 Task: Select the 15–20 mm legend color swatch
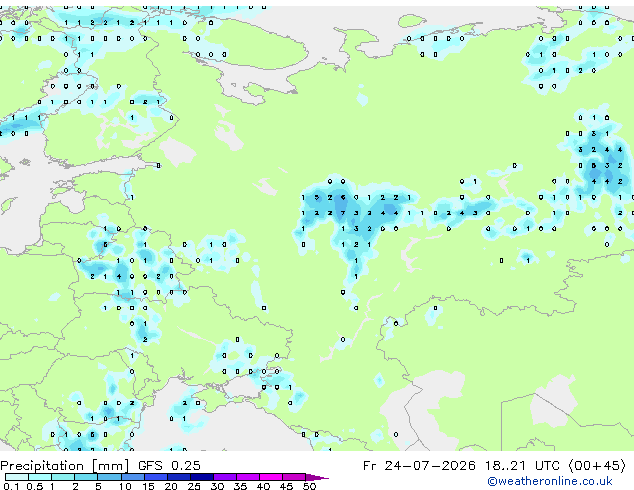click(155, 477)
